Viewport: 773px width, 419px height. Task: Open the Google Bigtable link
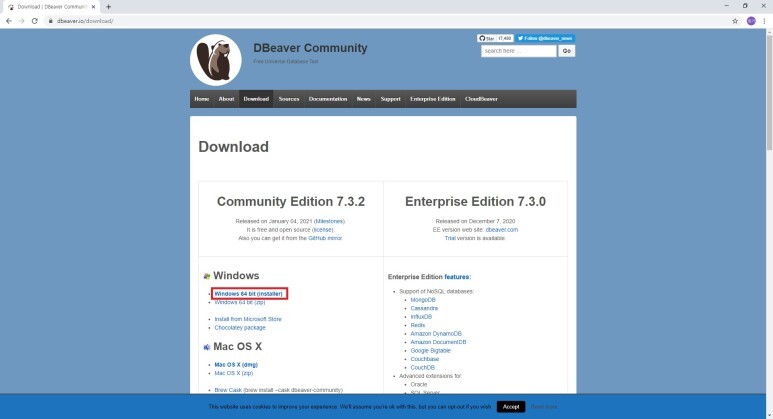[x=430, y=350]
